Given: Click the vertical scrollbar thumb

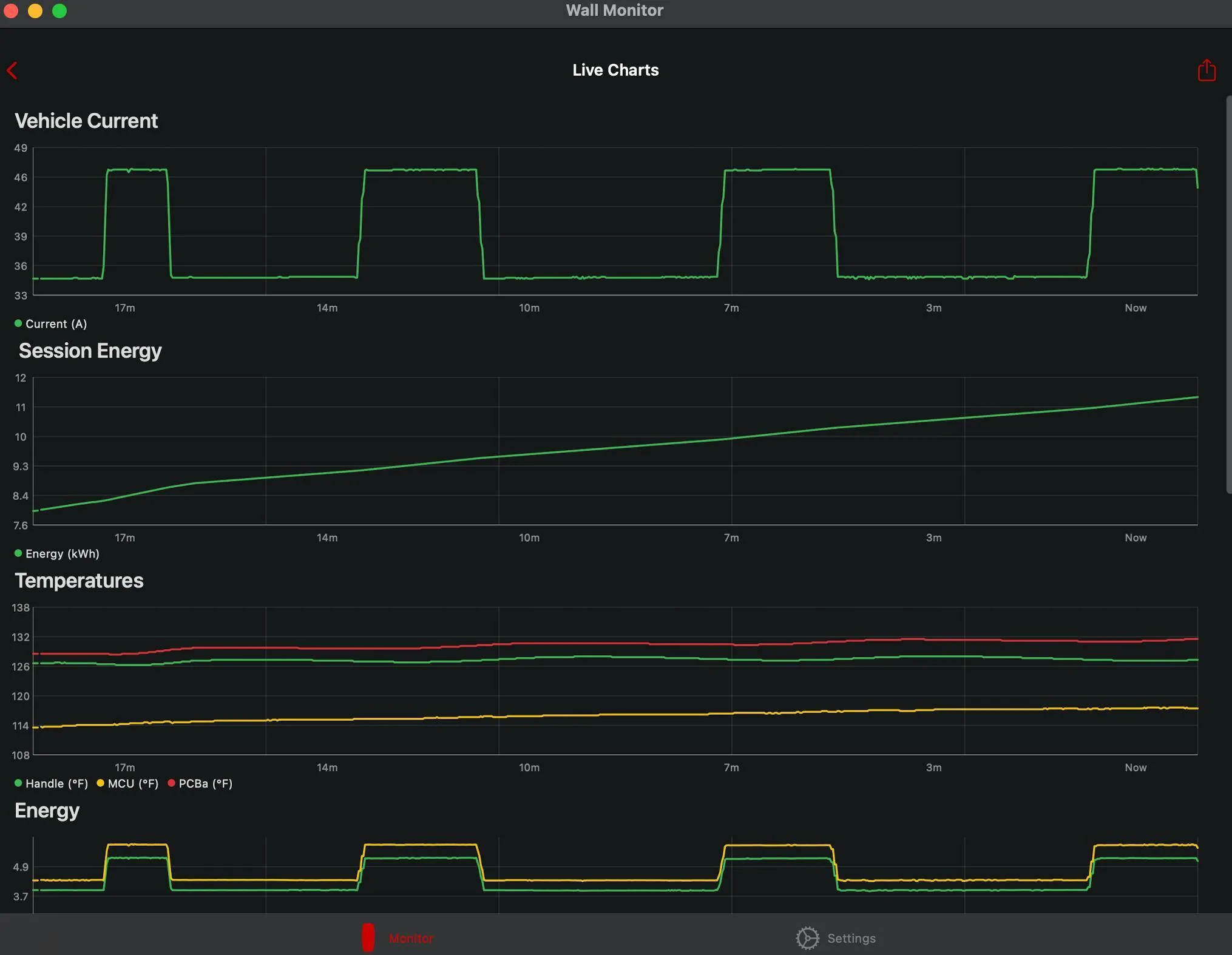Looking at the screenshot, I should pyautogui.click(x=1228, y=294).
